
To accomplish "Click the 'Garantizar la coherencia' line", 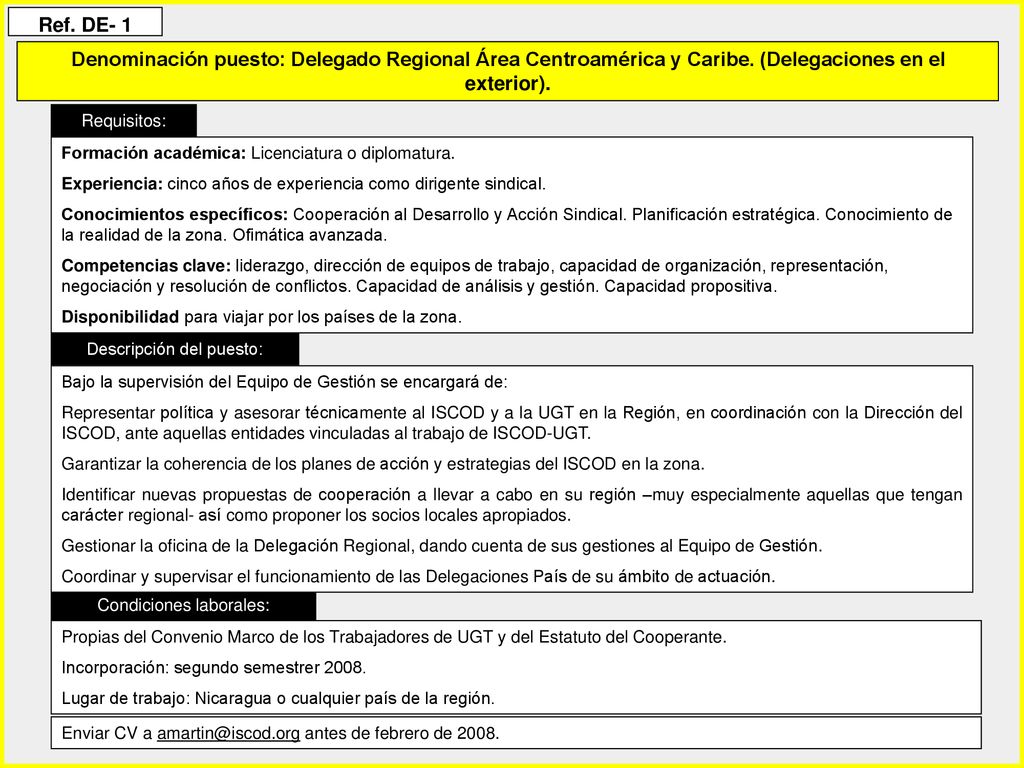I will [383, 464].
